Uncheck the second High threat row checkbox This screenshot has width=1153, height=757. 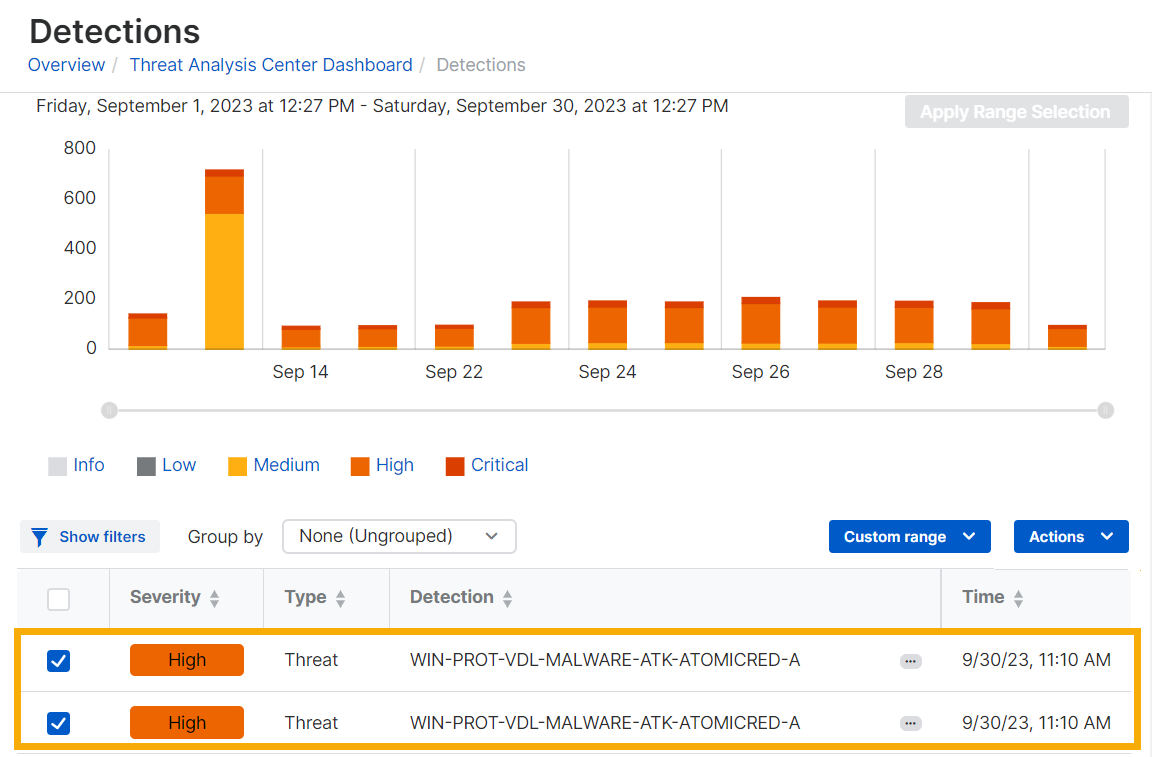59,723
